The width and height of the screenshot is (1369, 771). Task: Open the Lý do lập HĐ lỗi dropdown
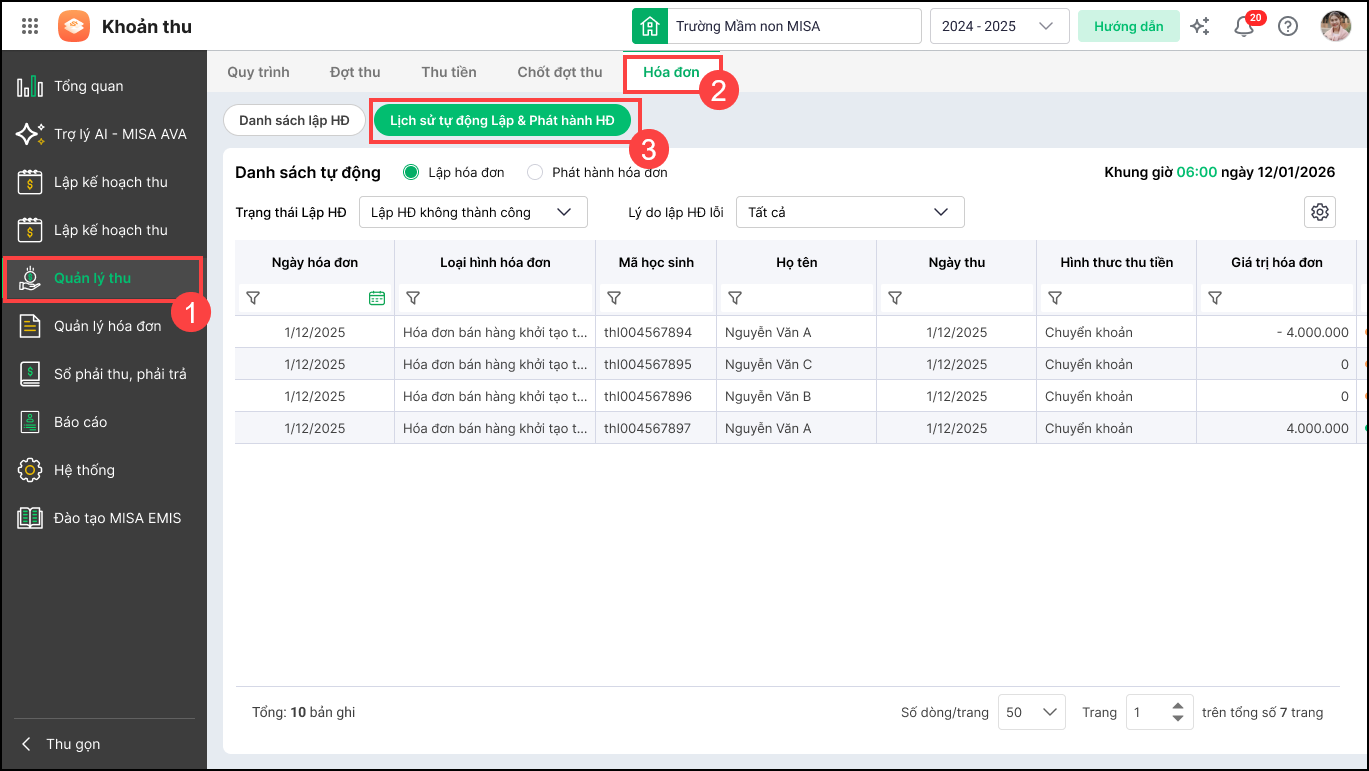coord(849,212)
